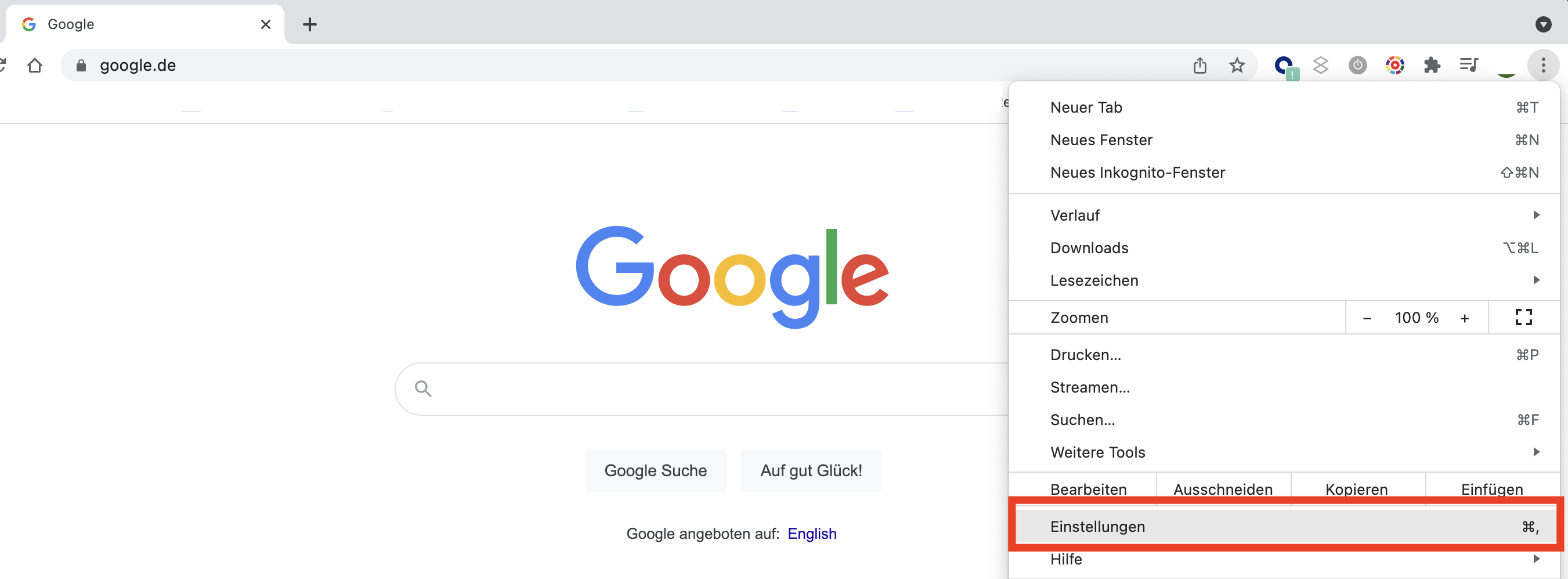
Task: Expand the Hilfe submenu
Action: click(1283, 559)
